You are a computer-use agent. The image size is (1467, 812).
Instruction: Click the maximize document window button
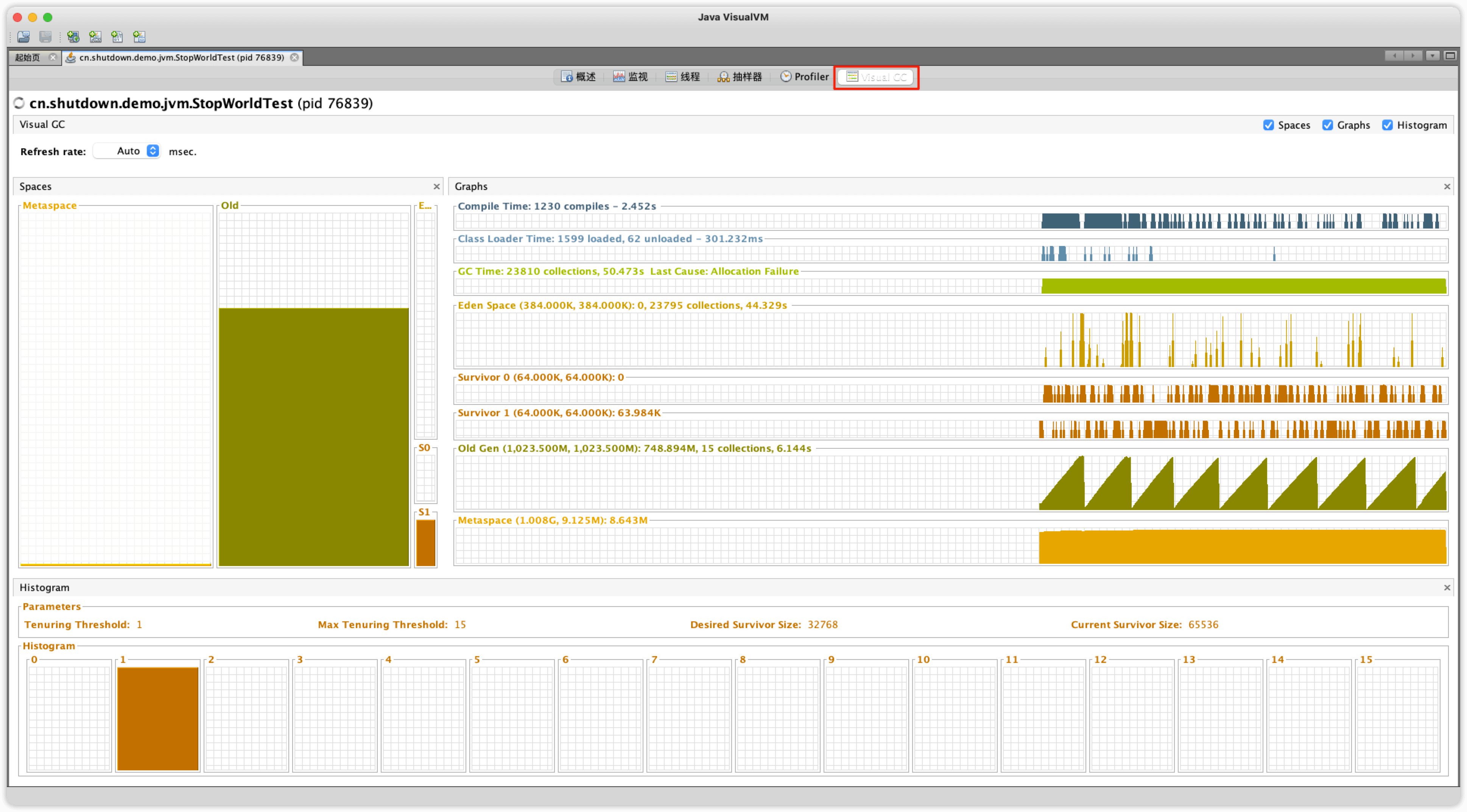(x=1450, y=56)
